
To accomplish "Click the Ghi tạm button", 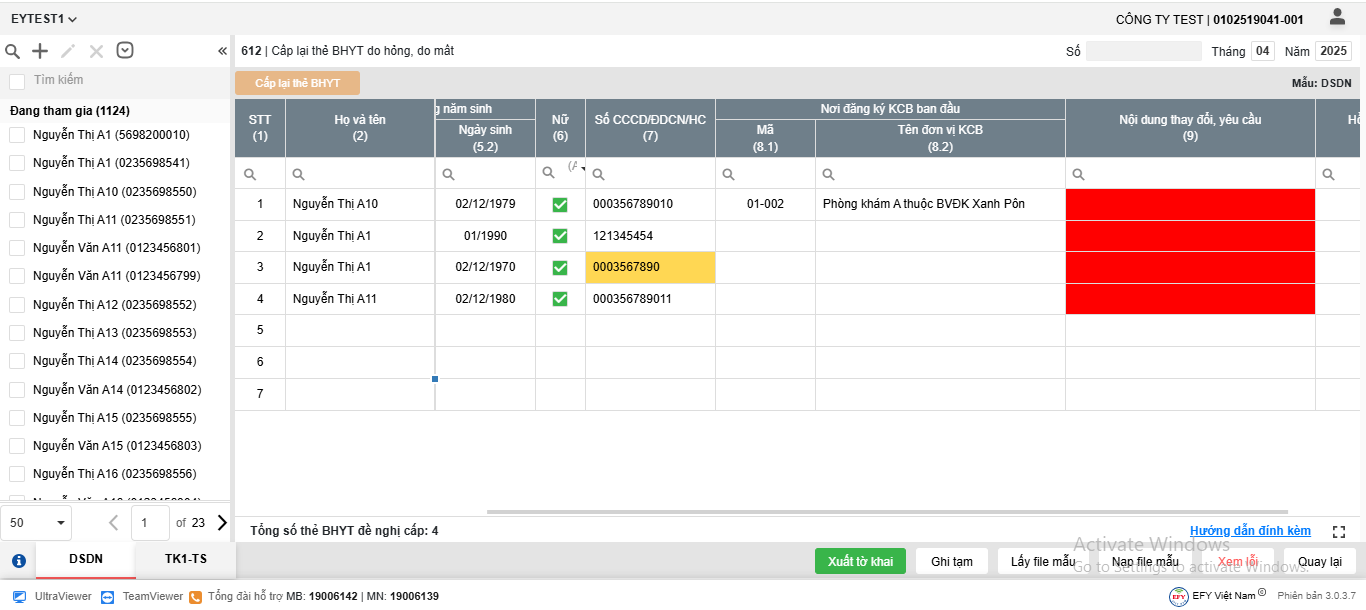I will click(952, 561).
